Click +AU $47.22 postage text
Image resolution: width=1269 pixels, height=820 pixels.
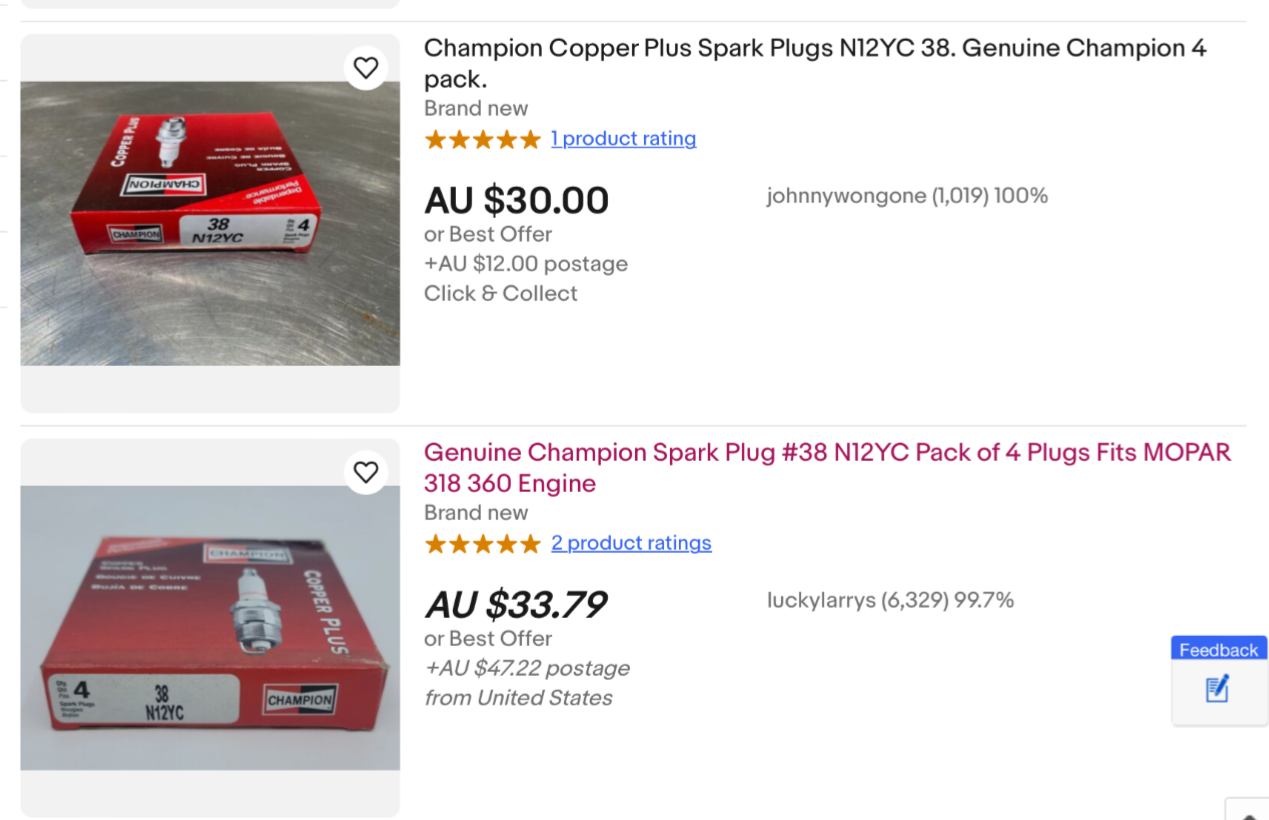coord(527,668)
